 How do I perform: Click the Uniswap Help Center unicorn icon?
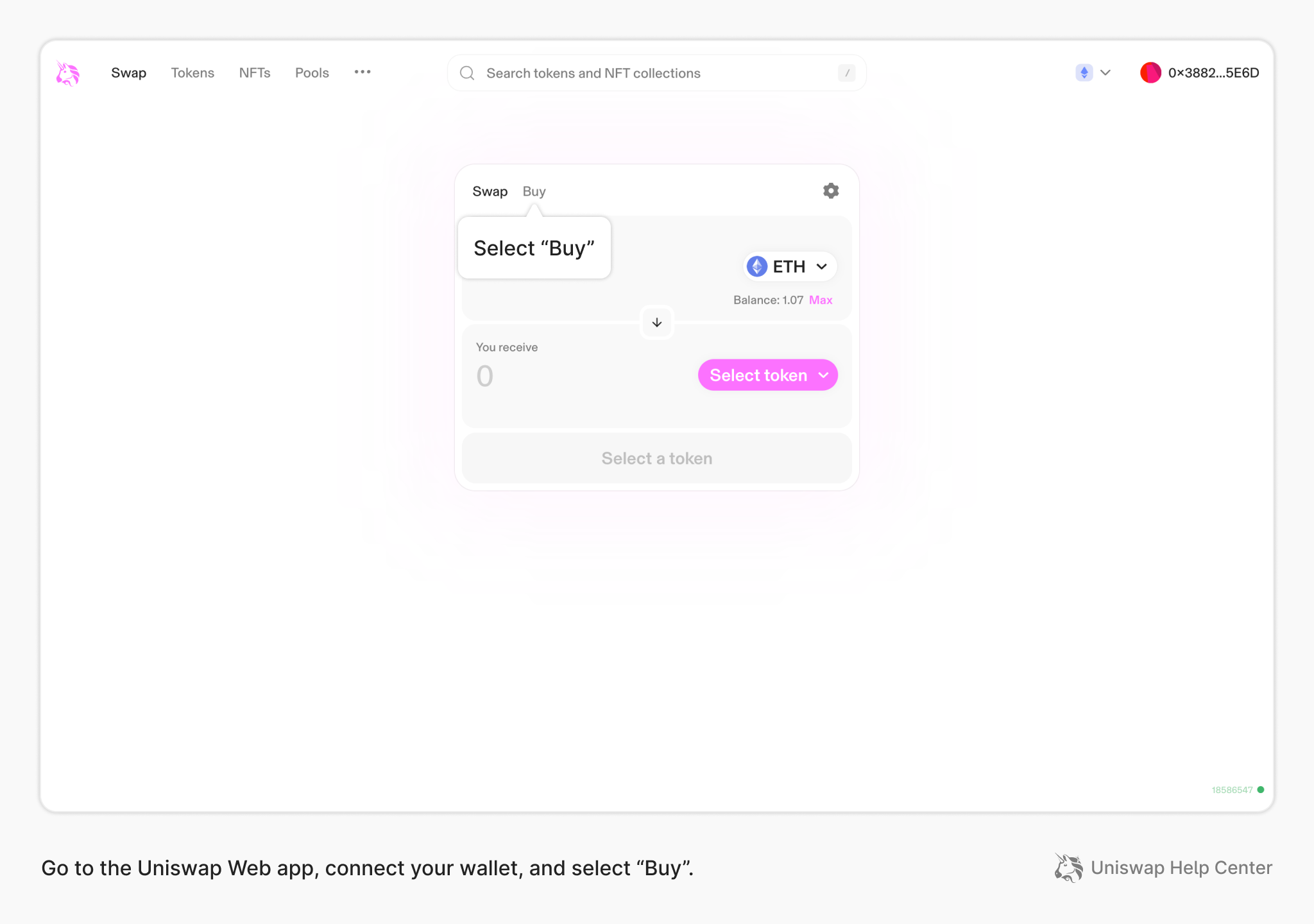tap(1068, 868)
